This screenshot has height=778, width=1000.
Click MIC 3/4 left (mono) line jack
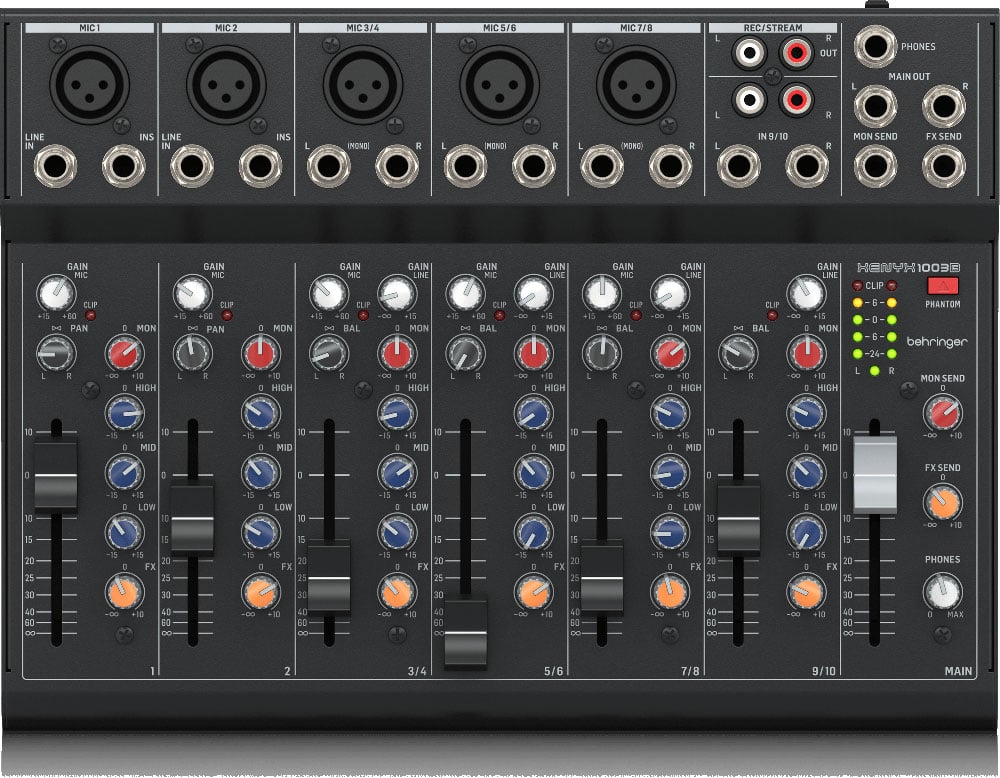(x=328, y=166)
